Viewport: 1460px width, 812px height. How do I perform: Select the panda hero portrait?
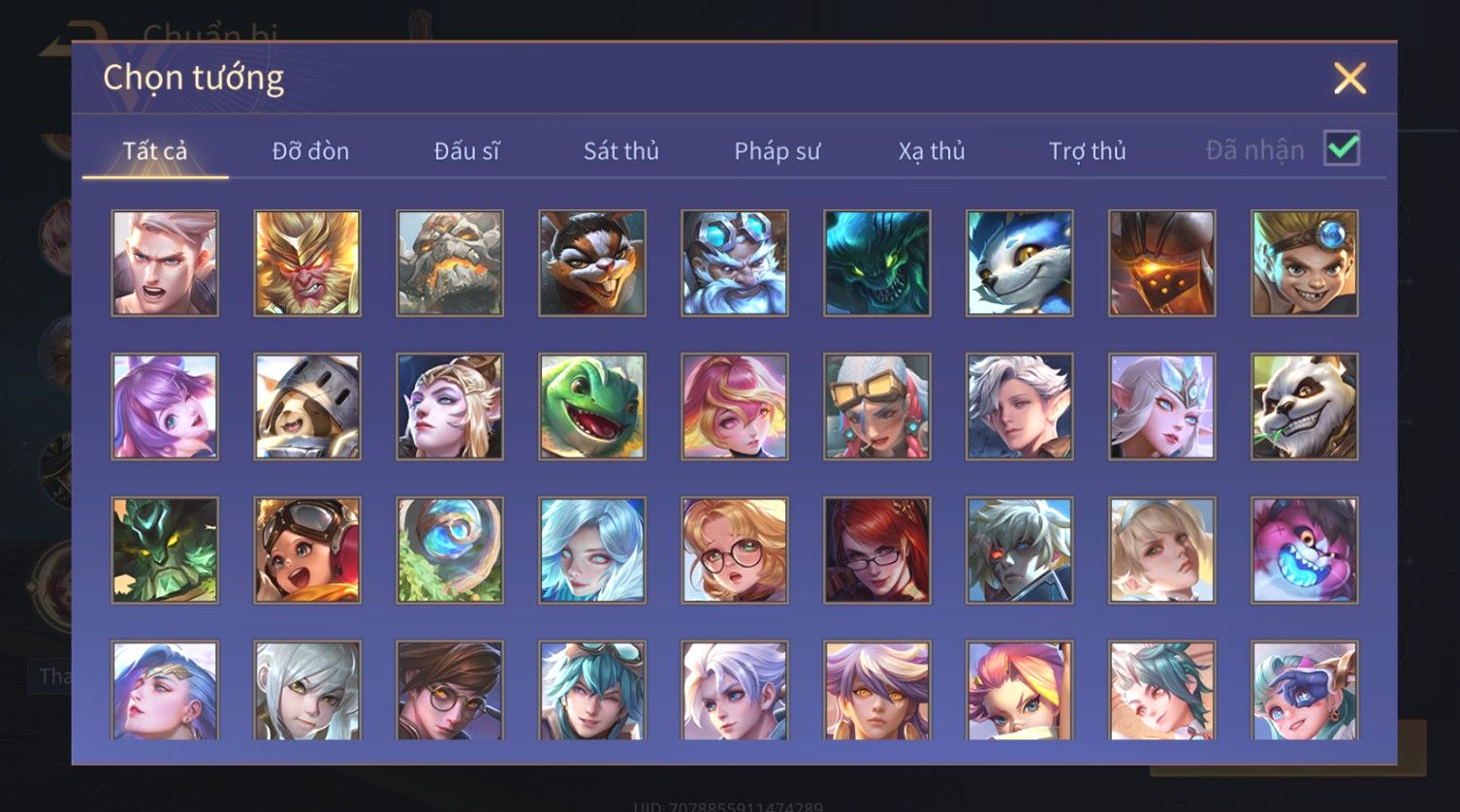coord(1305,407)
